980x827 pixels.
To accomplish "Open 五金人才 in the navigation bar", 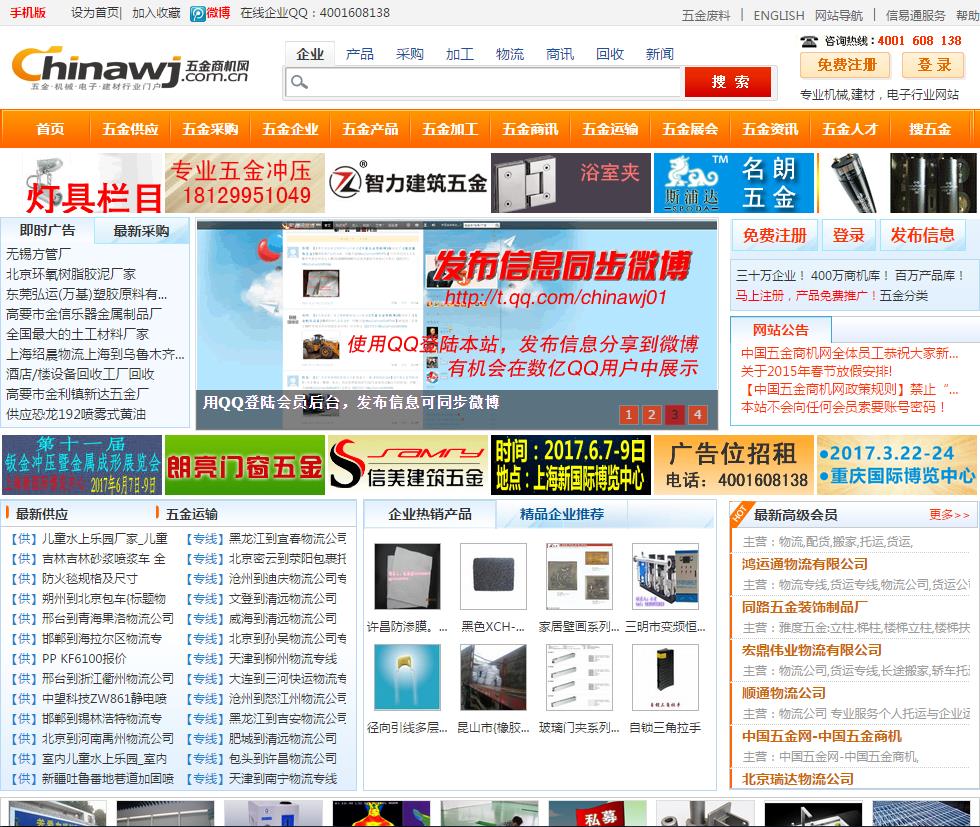I will click(850, 129).
